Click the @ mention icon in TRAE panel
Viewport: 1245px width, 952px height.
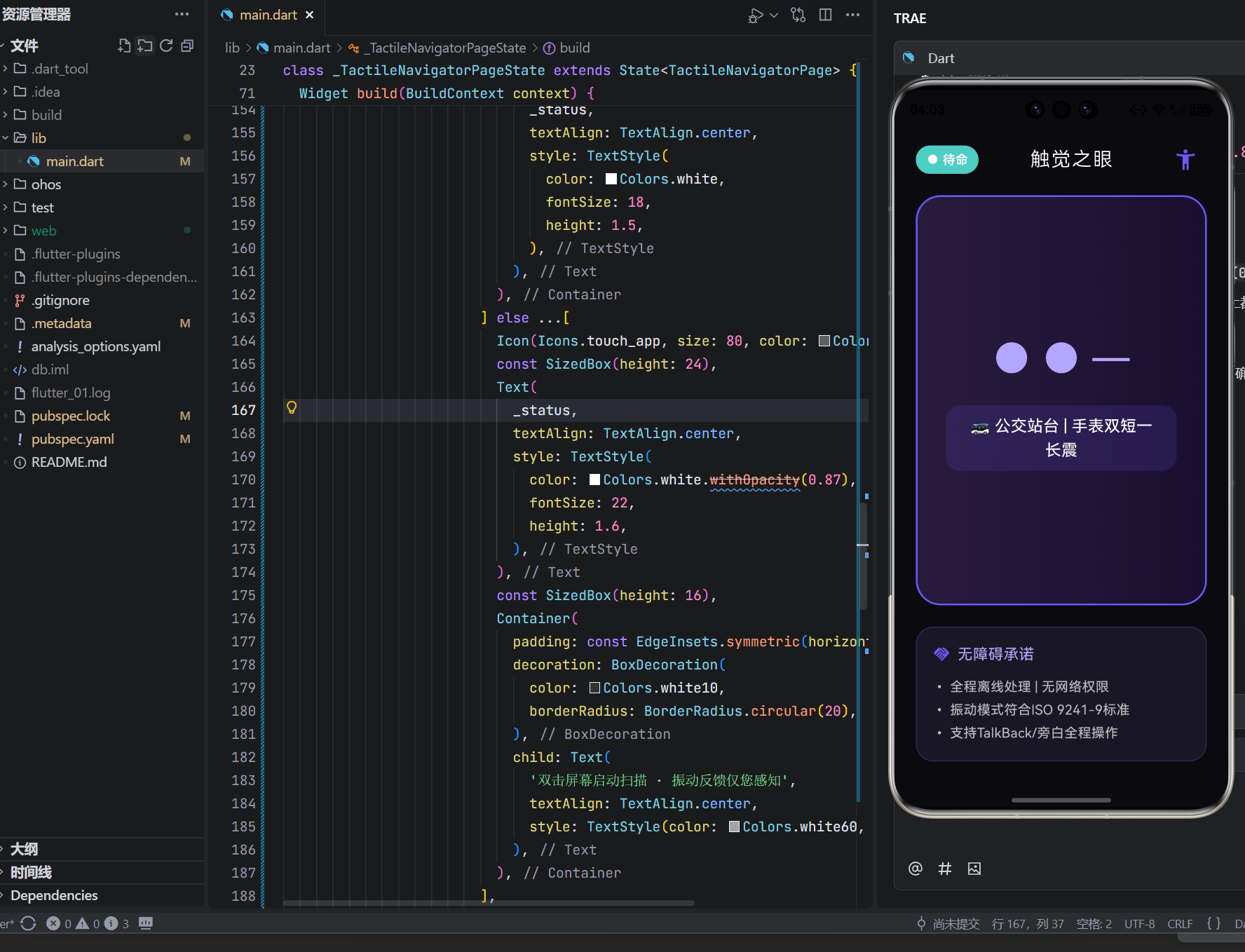click(x=916, y=869)
